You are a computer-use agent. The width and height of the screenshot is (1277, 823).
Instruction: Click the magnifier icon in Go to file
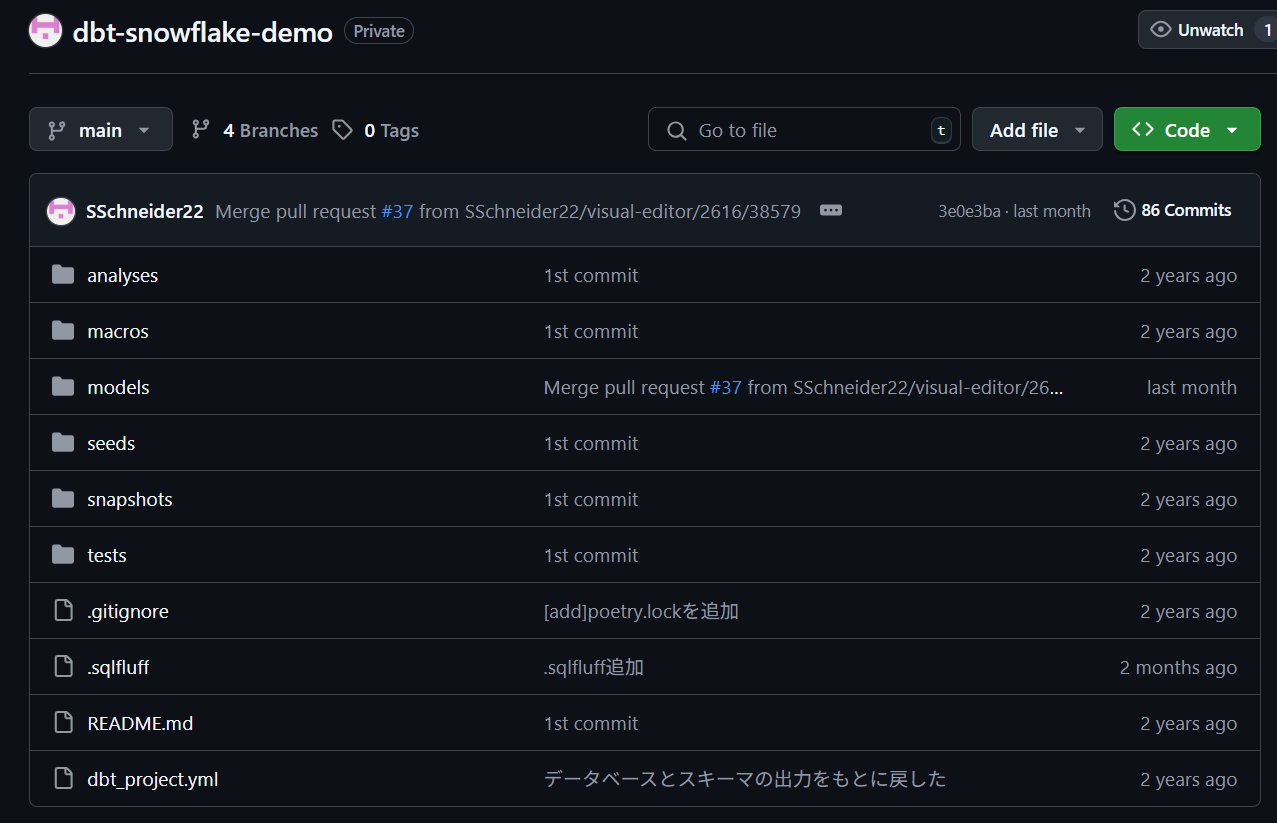(677, 131)
